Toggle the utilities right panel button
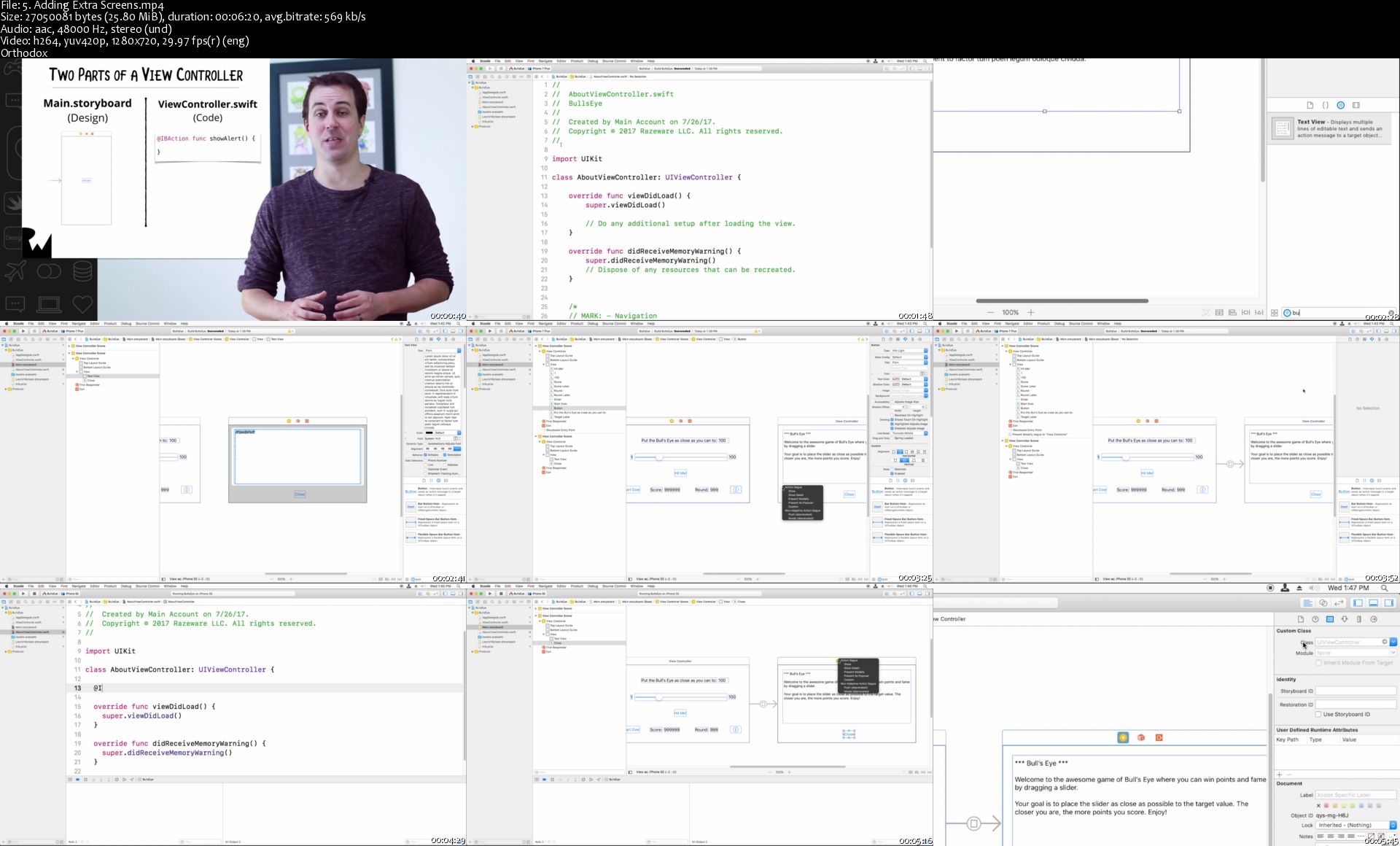 1389,603
